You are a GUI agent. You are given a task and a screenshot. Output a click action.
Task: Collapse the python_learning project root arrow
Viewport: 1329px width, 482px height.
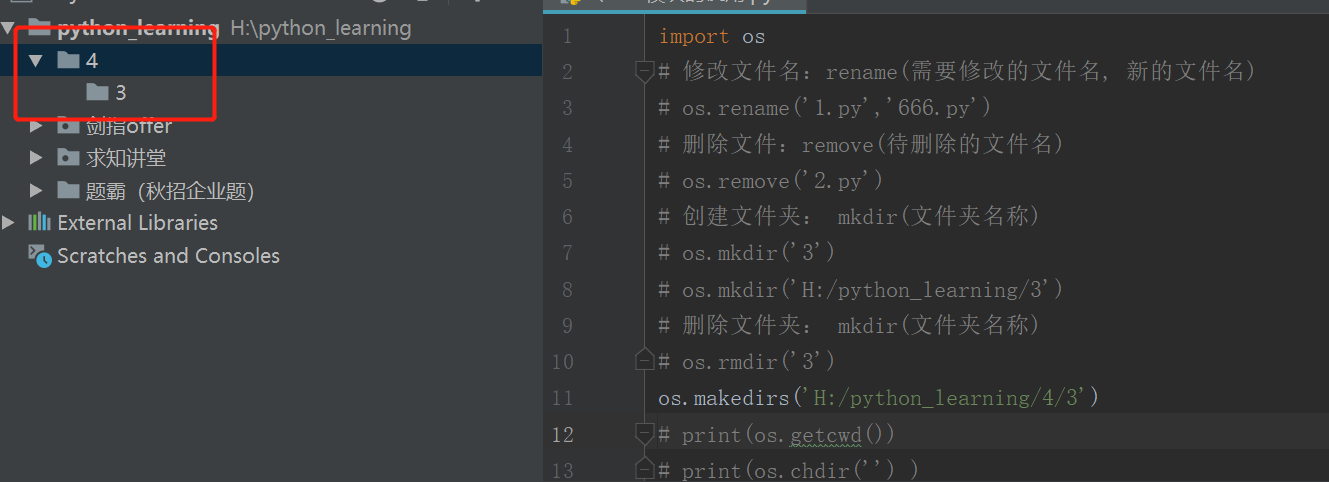point(8,28)
